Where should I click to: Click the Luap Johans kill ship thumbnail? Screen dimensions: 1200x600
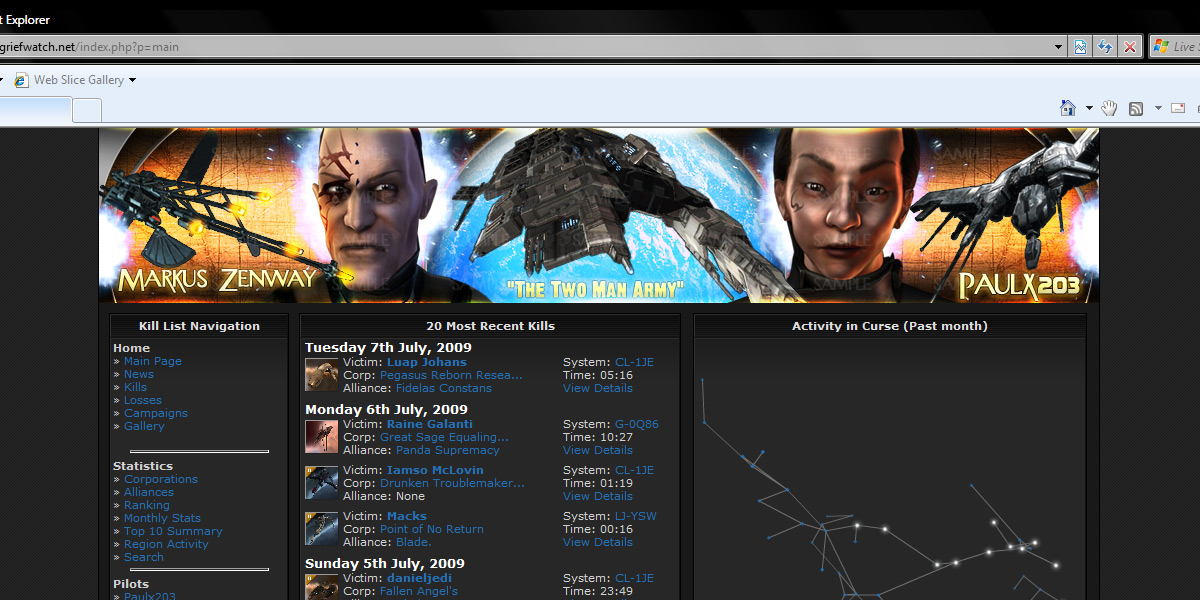(x=321, y=375)
